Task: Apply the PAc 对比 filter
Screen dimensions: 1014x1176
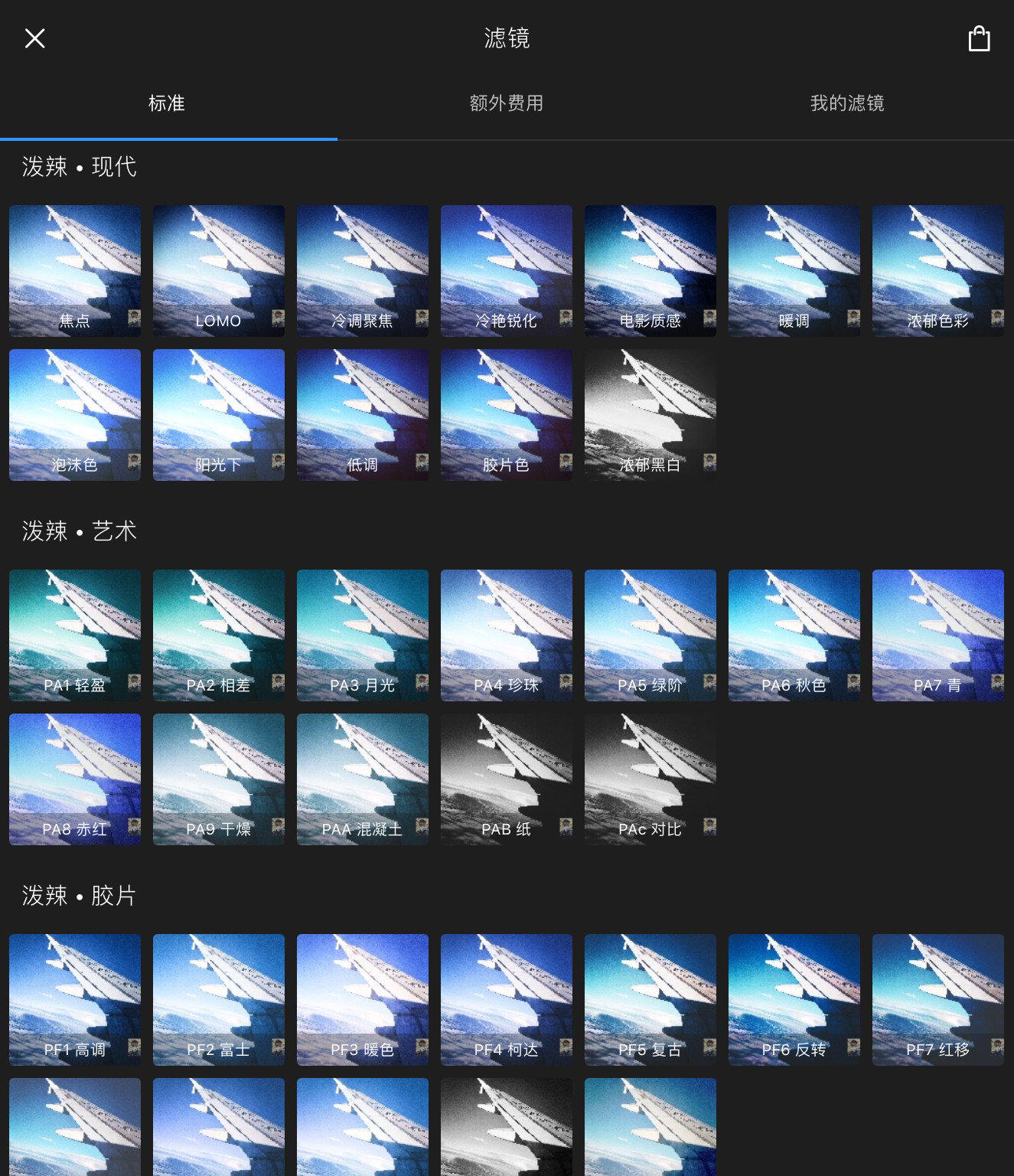Action: (650, 779)
